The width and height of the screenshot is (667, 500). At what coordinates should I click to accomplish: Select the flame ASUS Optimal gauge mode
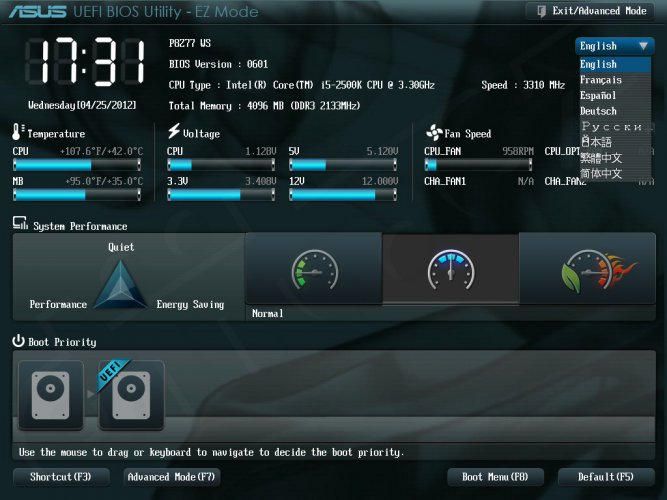(x=587, y=269)
